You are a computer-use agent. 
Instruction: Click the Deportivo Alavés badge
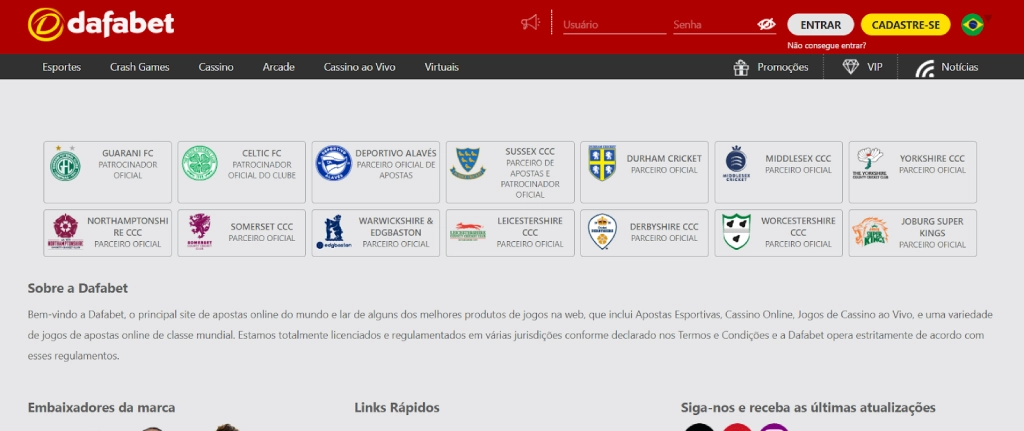pyautogui.click(x=334, y=164)
